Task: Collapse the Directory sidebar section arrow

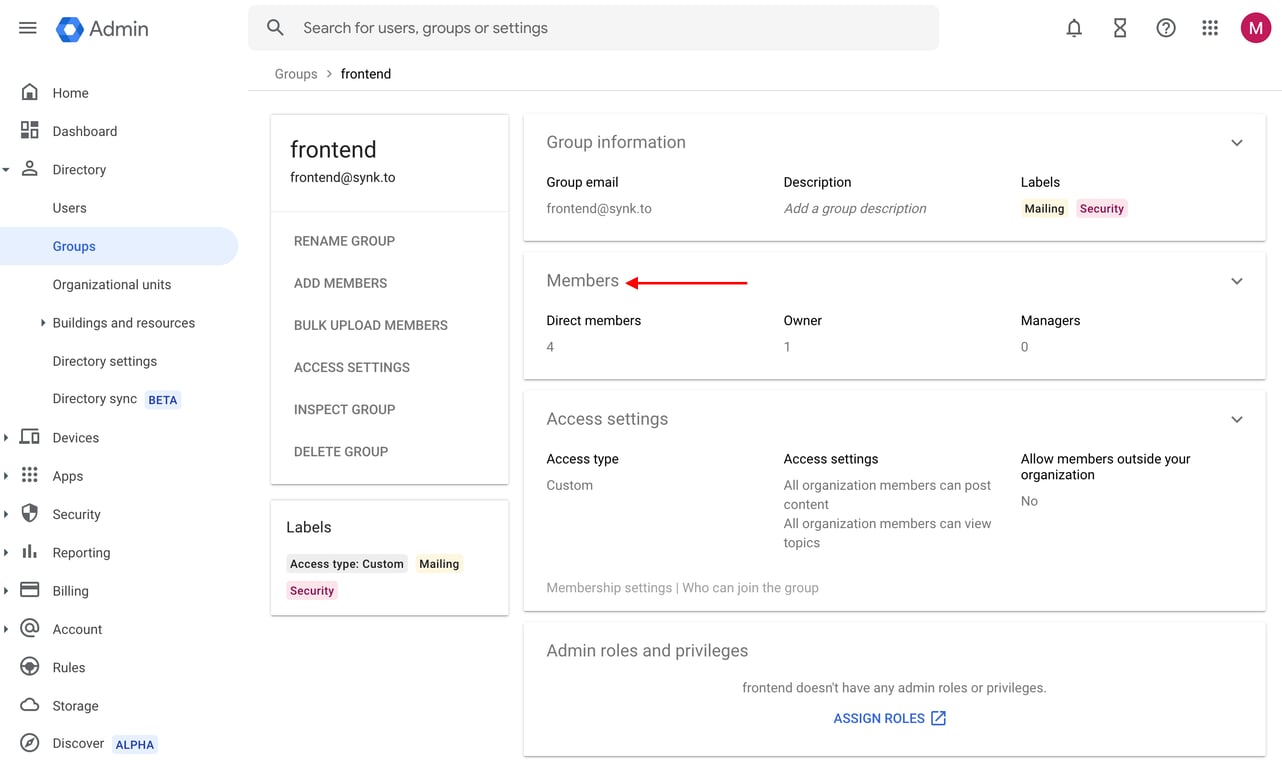Action: 6,170
